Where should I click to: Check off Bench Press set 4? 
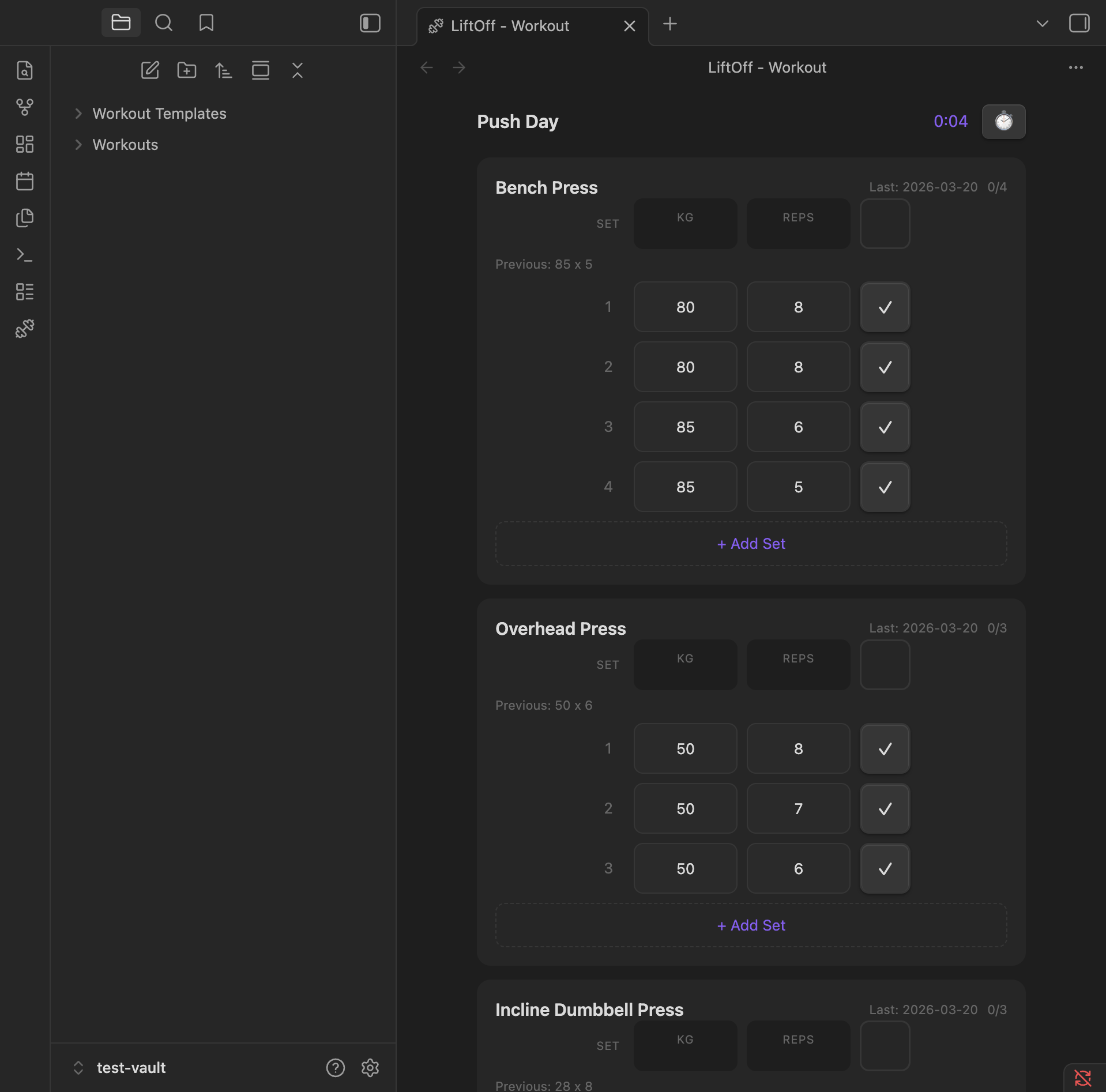(x=885, y=487)
